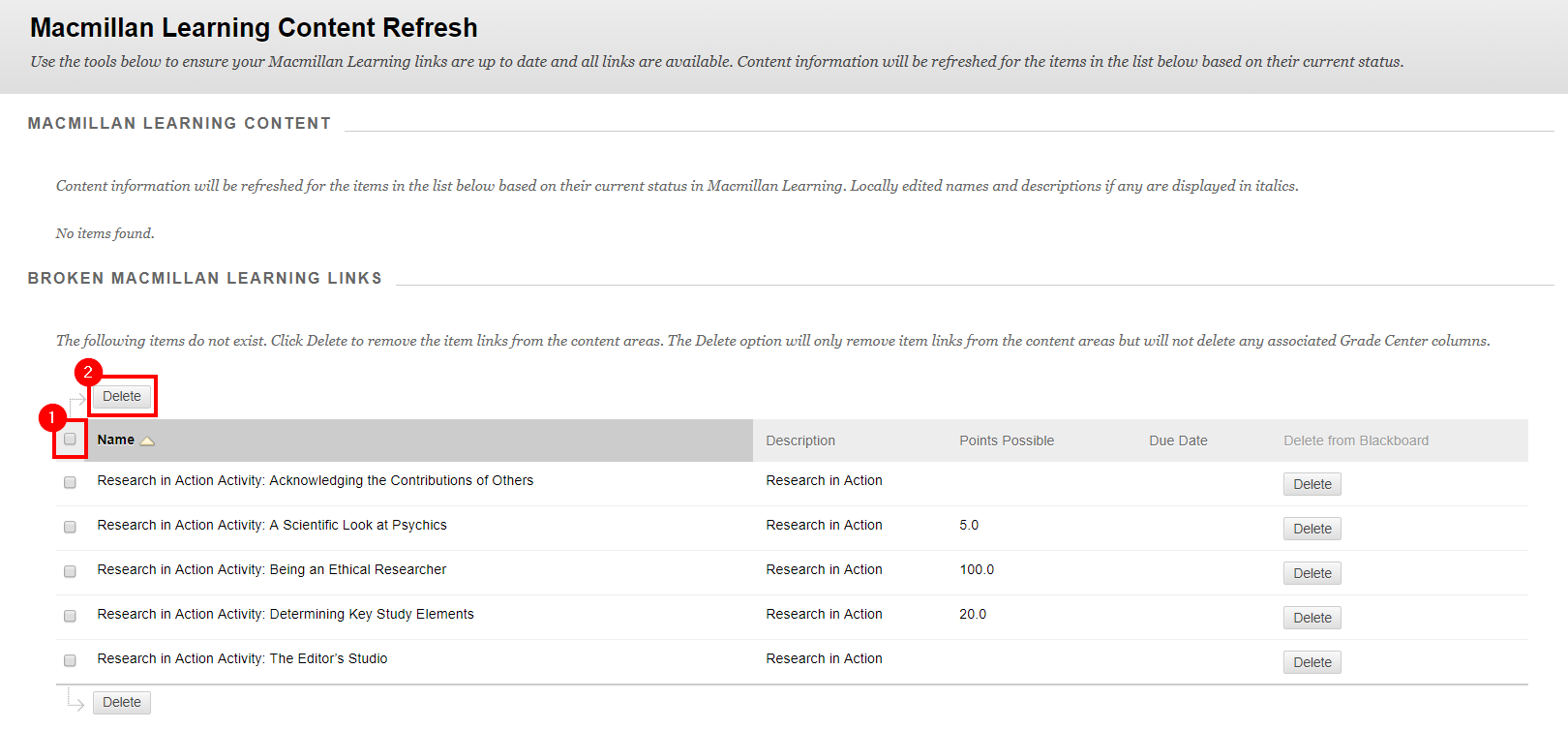1568x730 pixels.
Task: Sort by the Name column header
Action: coord(115,440)
